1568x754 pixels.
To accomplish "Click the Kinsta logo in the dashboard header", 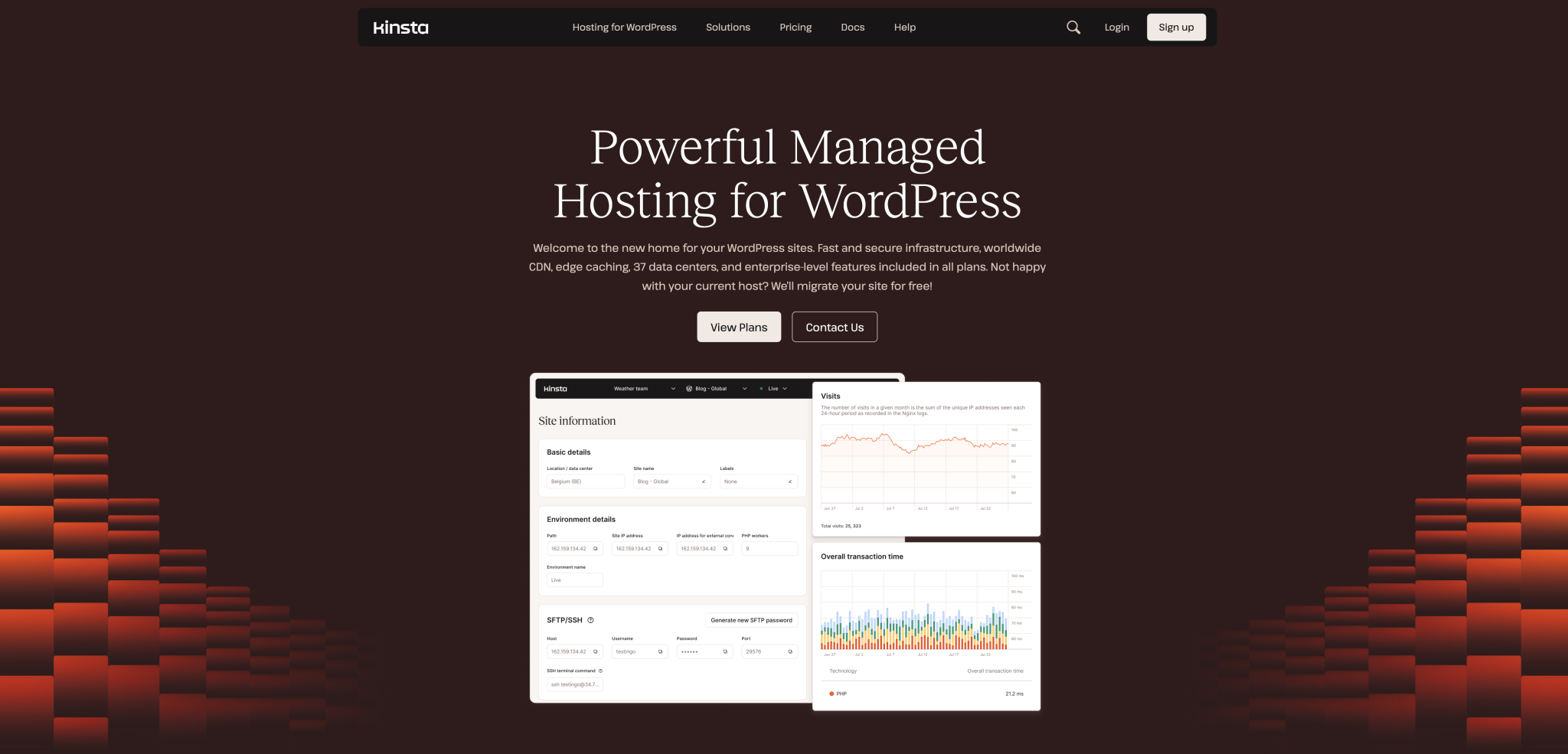I will tap(554, 389).
